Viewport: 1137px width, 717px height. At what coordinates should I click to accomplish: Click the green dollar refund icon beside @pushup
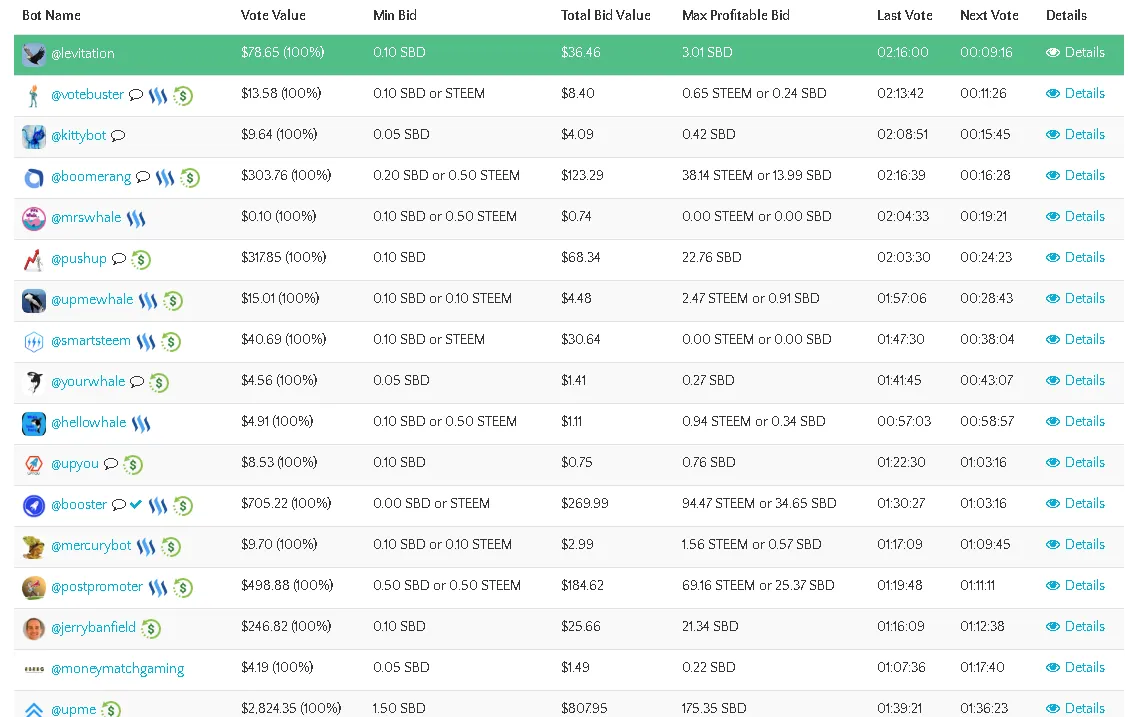point(141,259)
